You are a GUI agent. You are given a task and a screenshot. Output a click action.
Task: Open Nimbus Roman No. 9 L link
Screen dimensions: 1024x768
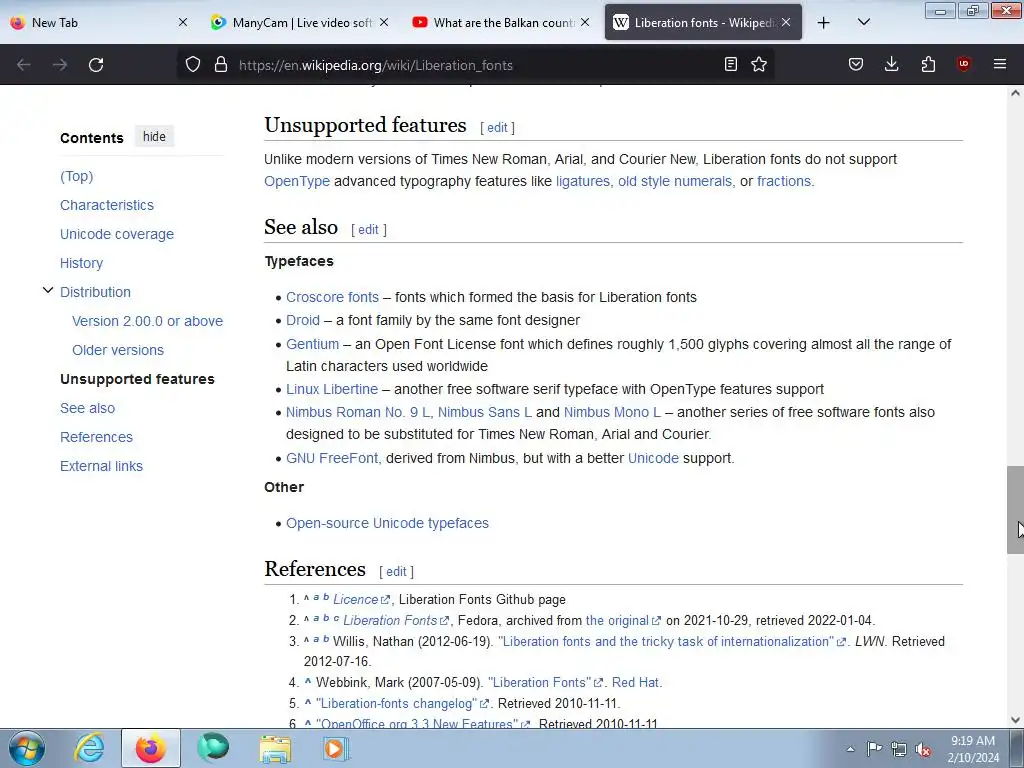[x=358, y=412]
